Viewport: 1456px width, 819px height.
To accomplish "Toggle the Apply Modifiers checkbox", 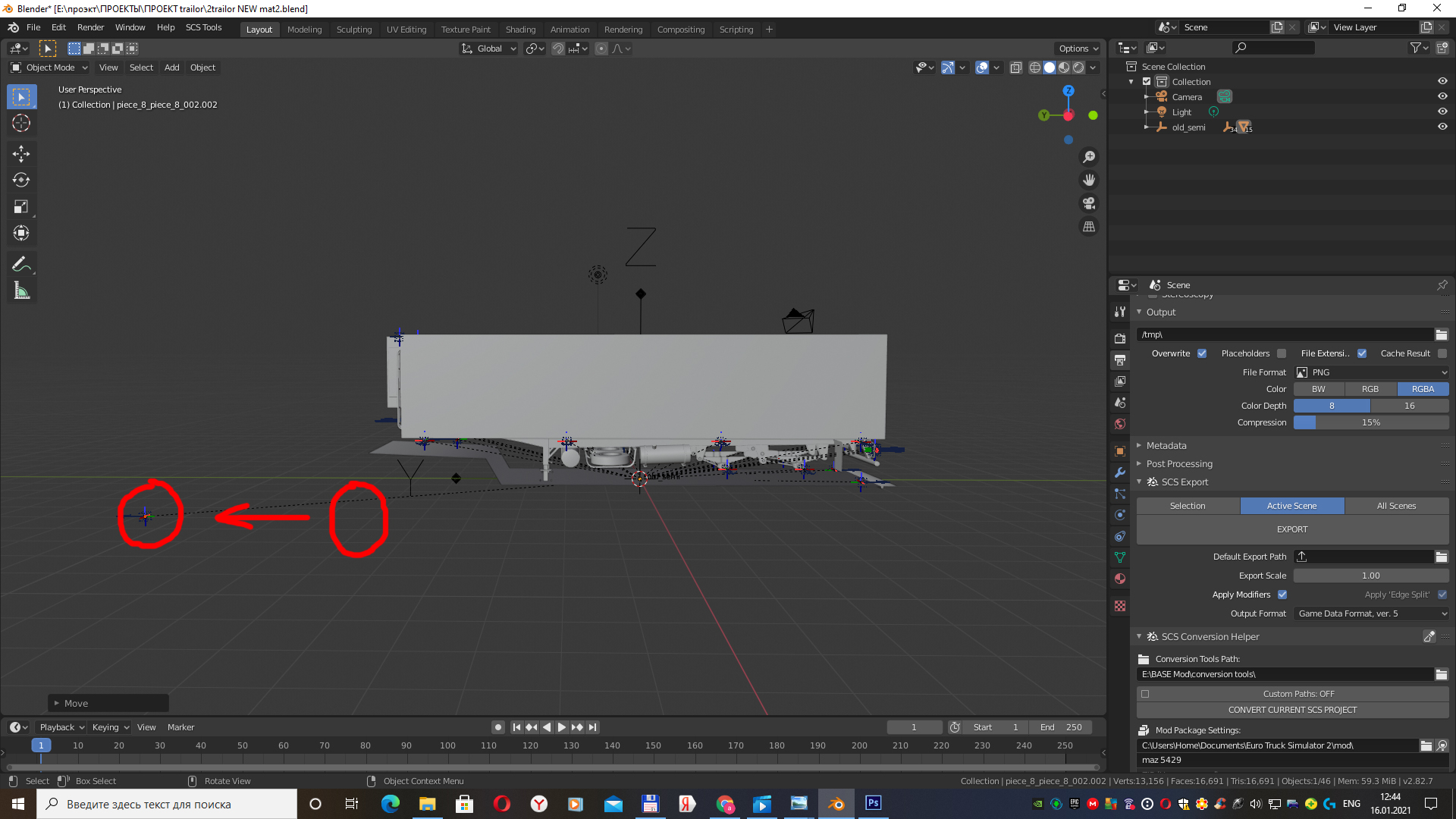I will [x=1282, y=595].
